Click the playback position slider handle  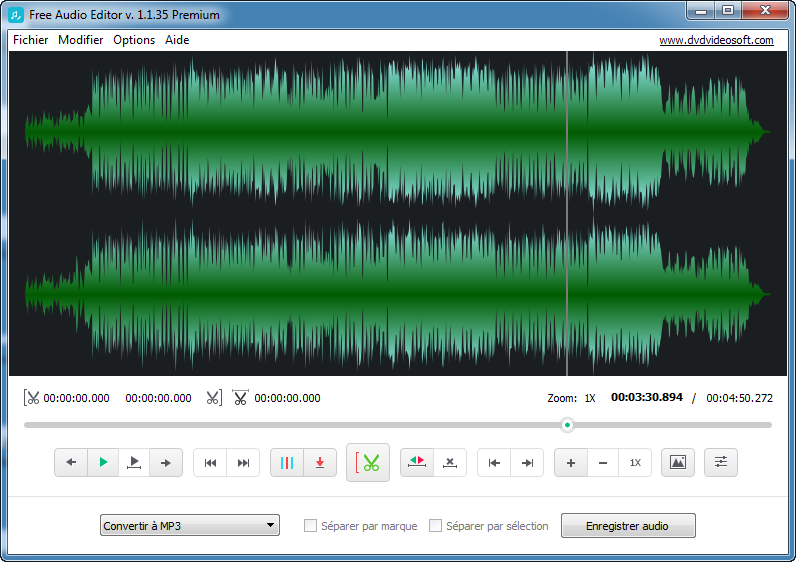point(568,425)
